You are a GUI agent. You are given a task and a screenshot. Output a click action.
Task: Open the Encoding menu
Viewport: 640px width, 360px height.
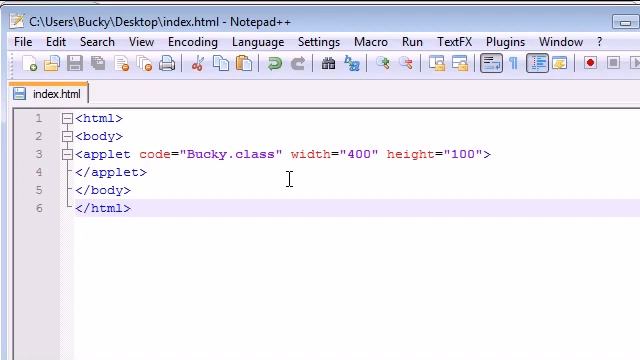click(x=193, y=42)
